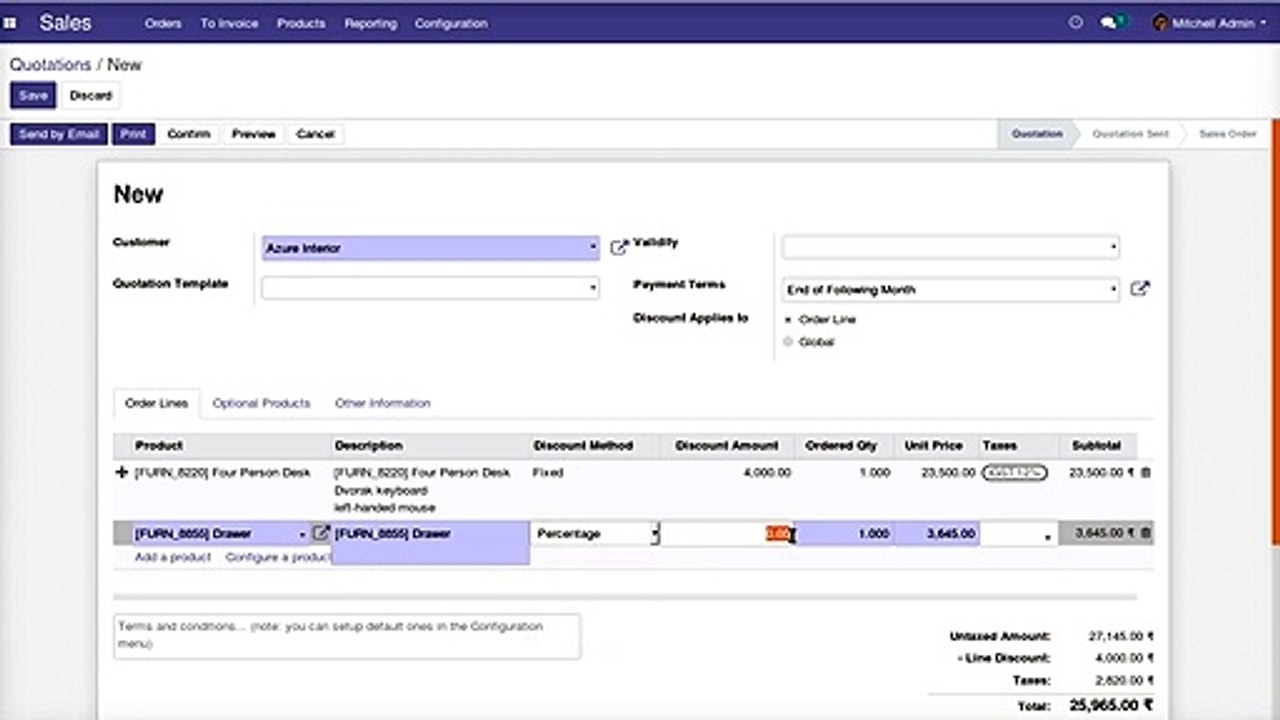Open the Configuration menu

point(451,23)
